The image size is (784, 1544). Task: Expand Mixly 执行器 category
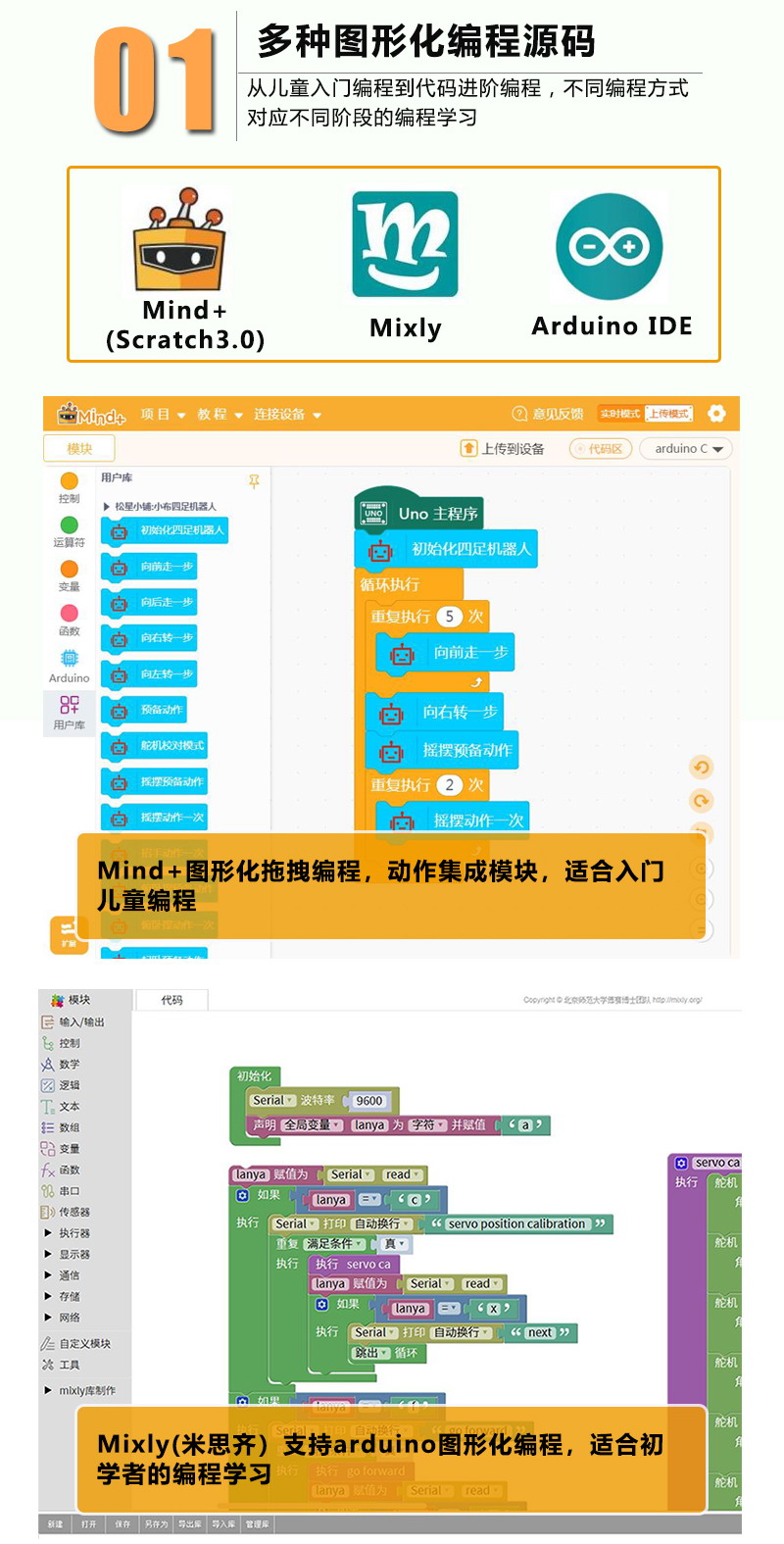(68, 1233)
